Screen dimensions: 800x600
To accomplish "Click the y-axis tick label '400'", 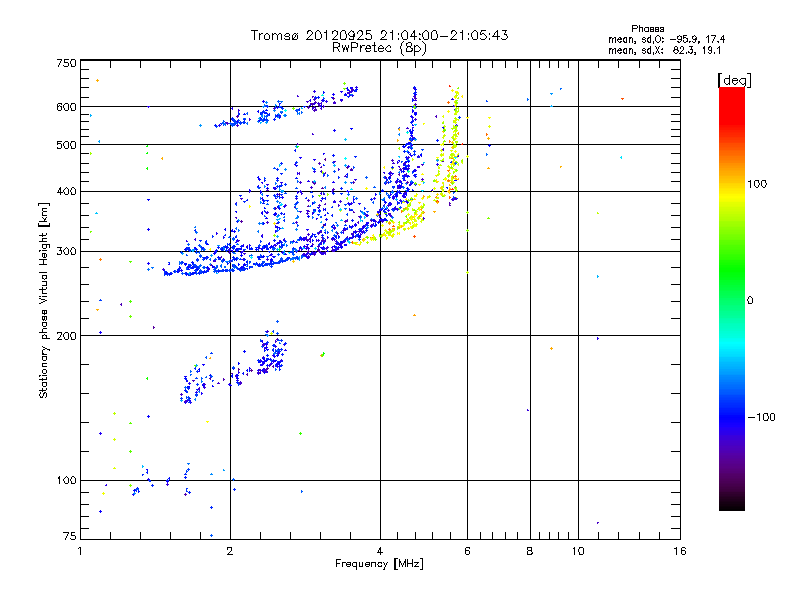I will tap(66, 192).
